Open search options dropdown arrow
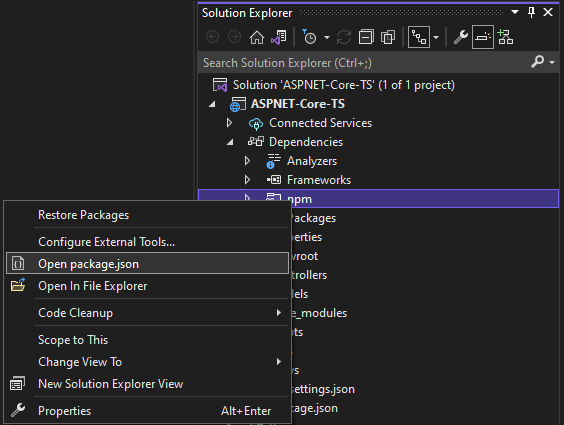Viewport: 564px width, 425px height. pyautogui.click(x=552, y=62)
